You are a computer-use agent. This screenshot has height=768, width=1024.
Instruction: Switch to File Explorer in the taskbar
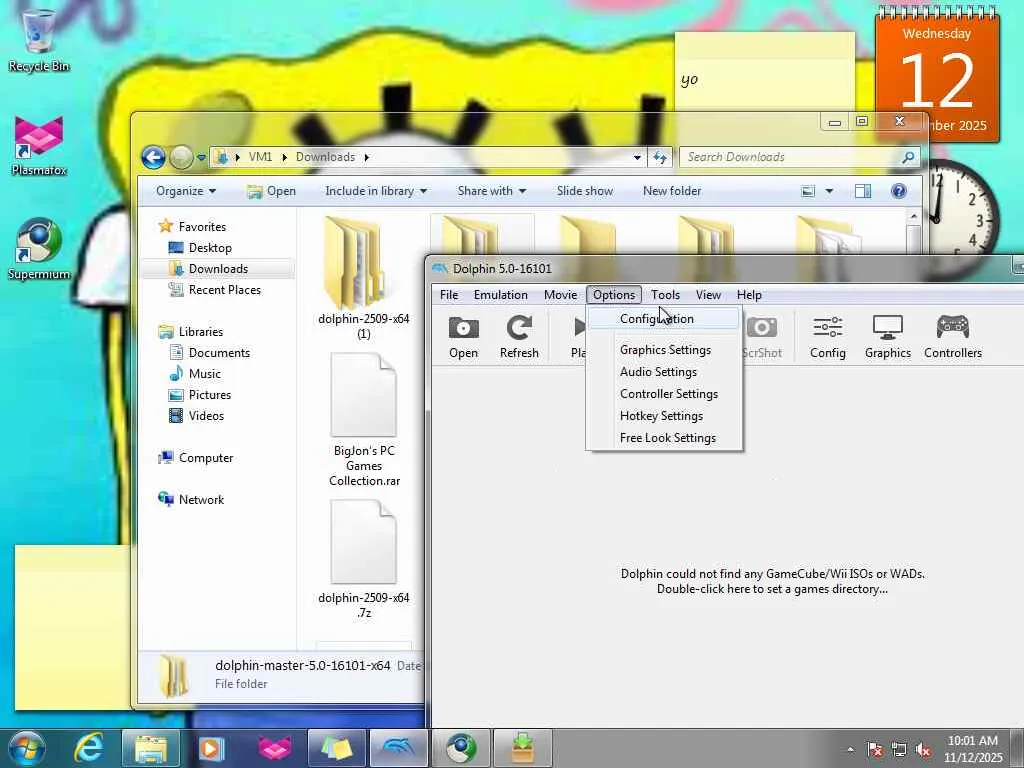(x=151, y=748)
